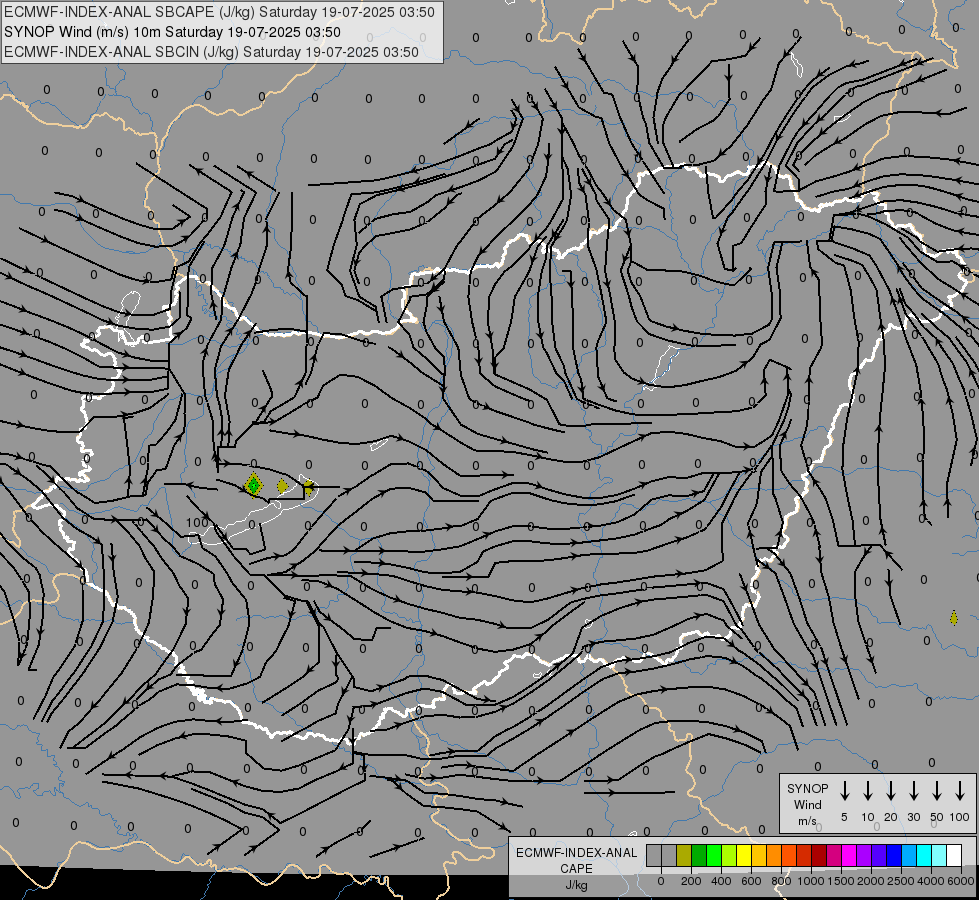Select the SBCIN title line in header box
This screenshot has height=900, width=979.
tap(211, 52)
